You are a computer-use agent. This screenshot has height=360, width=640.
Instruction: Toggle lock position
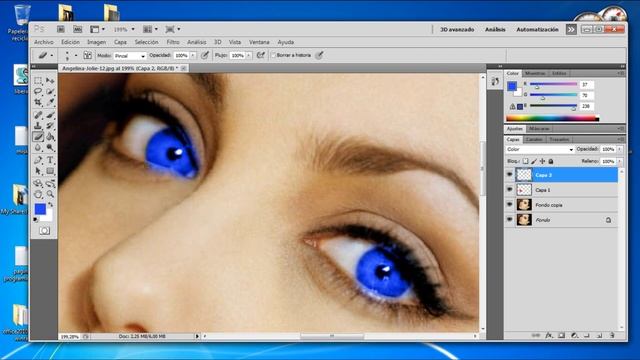(x=542, y=161)
